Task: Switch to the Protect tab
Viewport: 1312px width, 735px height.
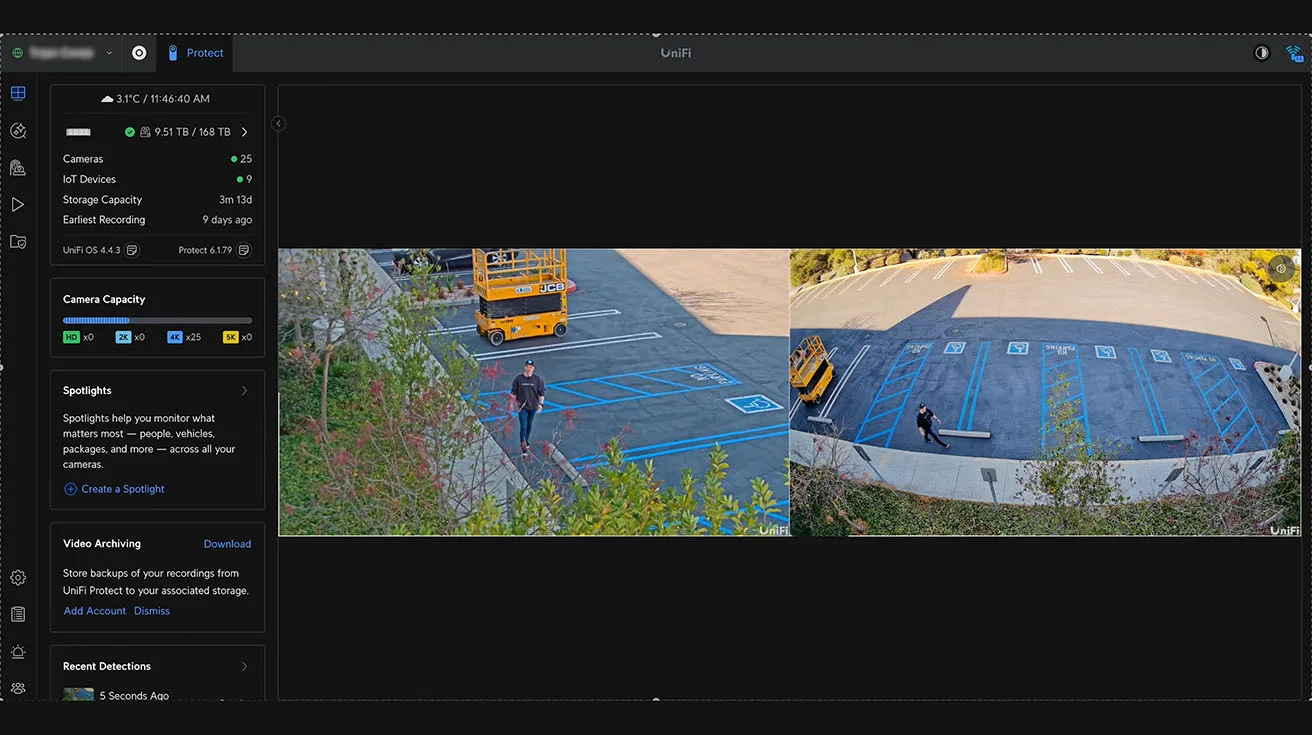Action: (x=195, y=53)
